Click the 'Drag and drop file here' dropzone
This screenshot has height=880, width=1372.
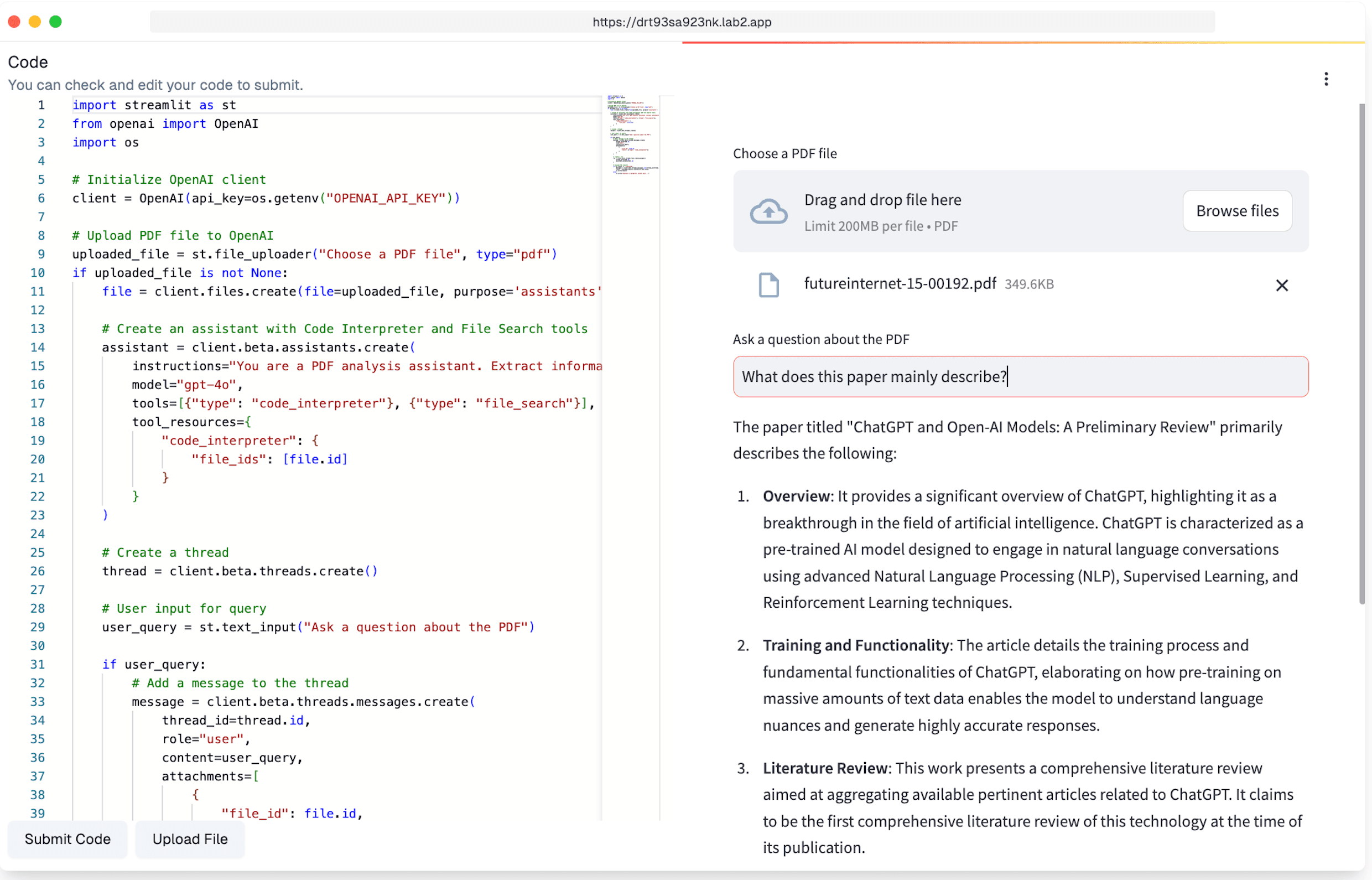point(1021,211)
